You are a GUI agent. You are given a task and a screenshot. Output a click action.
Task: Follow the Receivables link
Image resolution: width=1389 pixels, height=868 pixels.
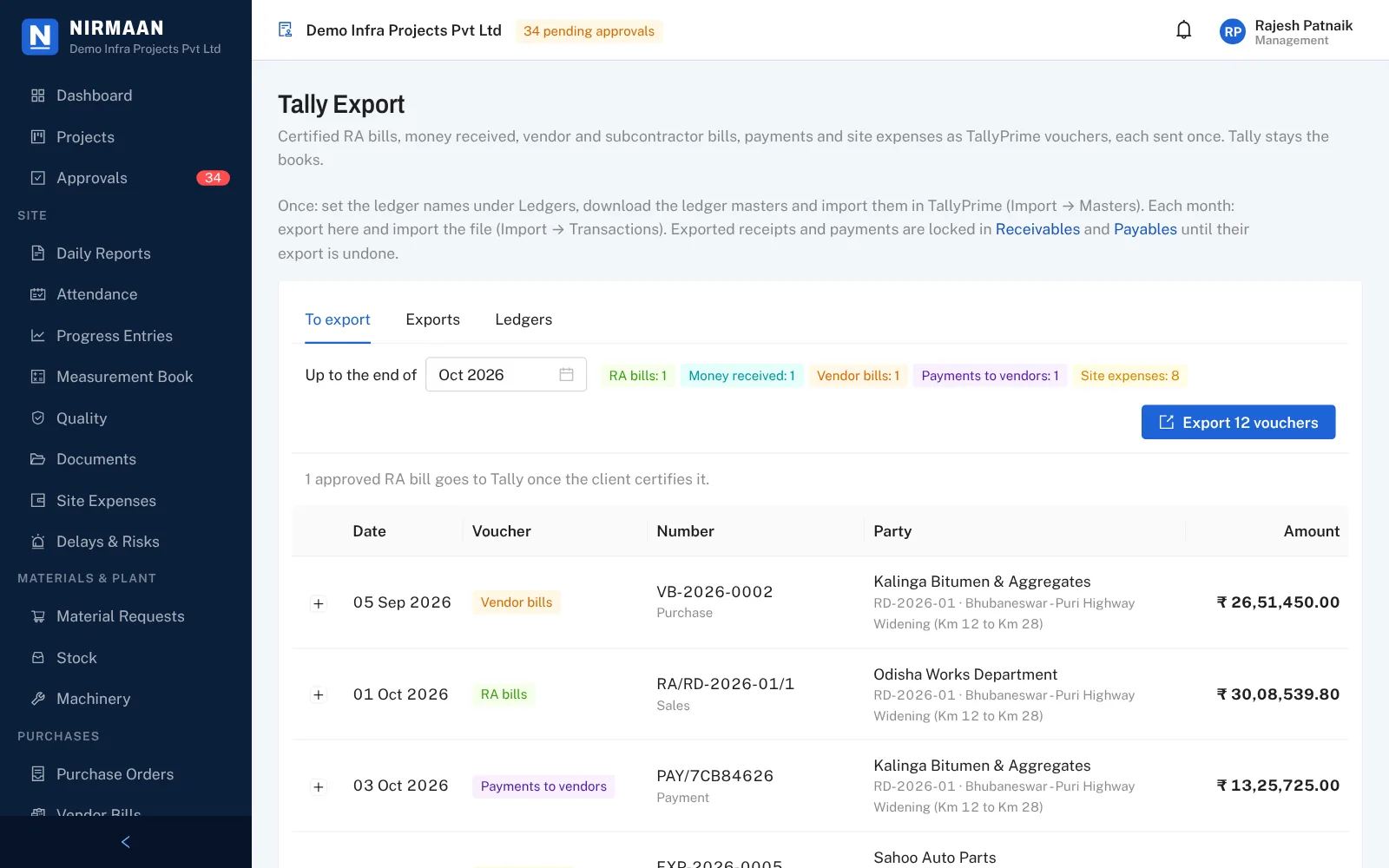[x=1037, y=229]
